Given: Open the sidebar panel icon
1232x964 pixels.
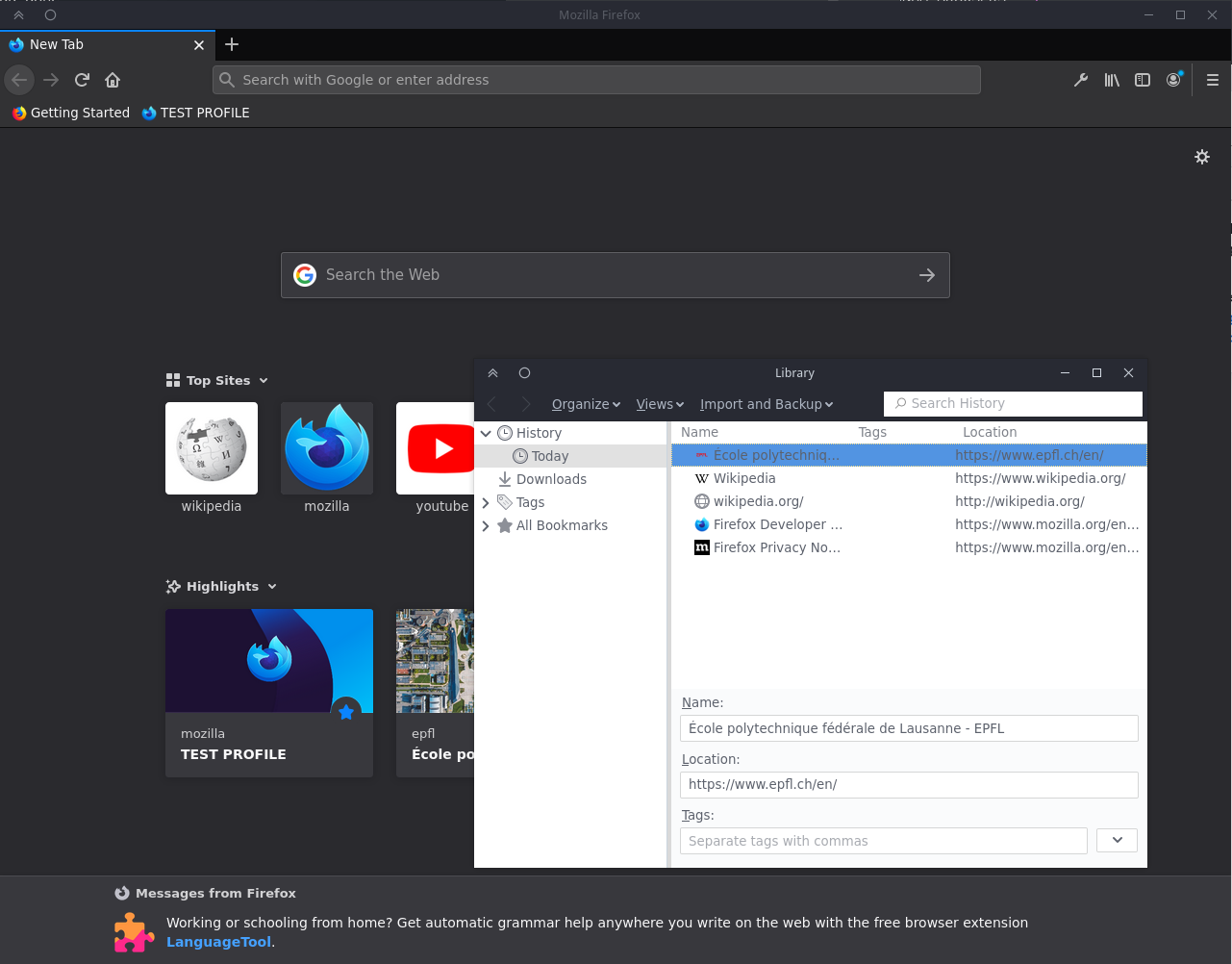Looking at the screenshot, I should coord(1143,80).
